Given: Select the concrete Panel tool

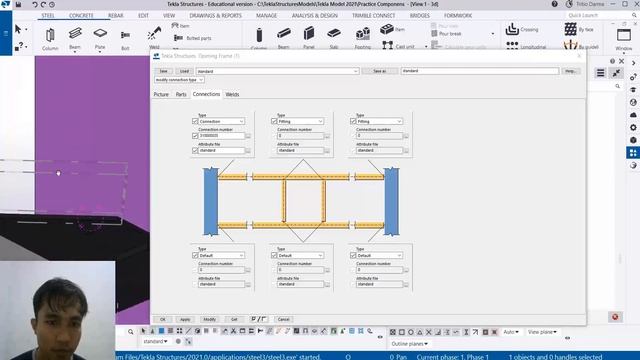Looking at the screenshot, I should [x=309, y=38].
